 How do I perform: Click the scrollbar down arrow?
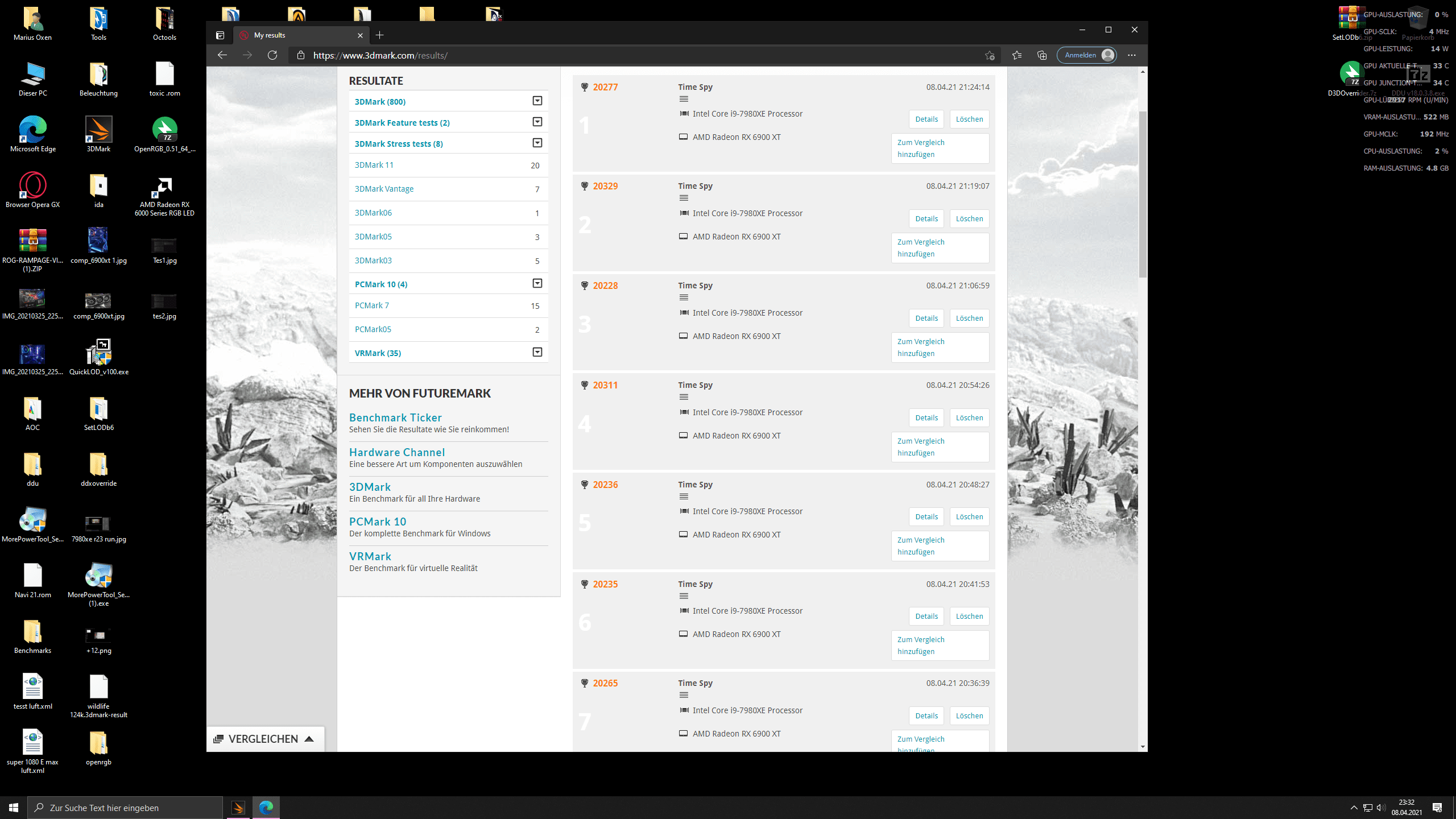[x=1143, y=747]
